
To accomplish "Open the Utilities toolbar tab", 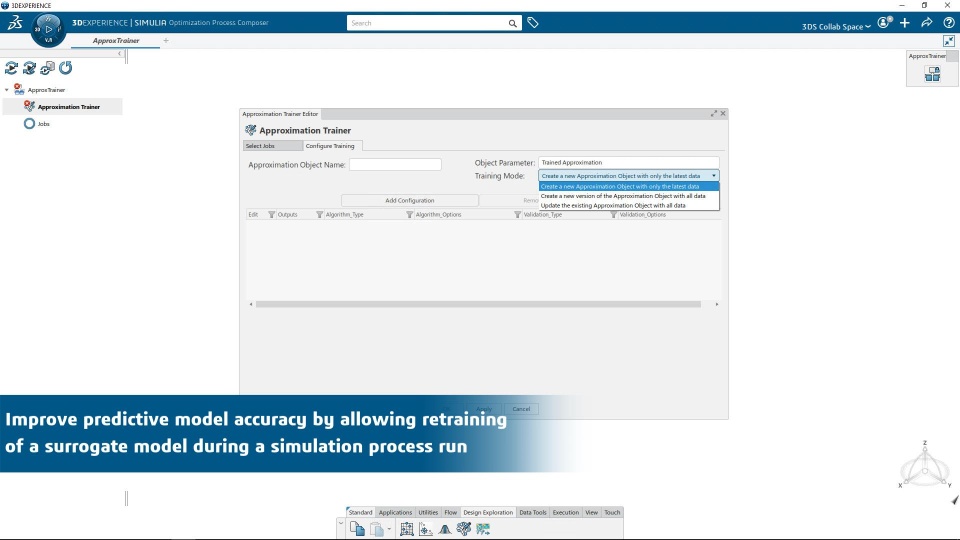I will [428, 512].
